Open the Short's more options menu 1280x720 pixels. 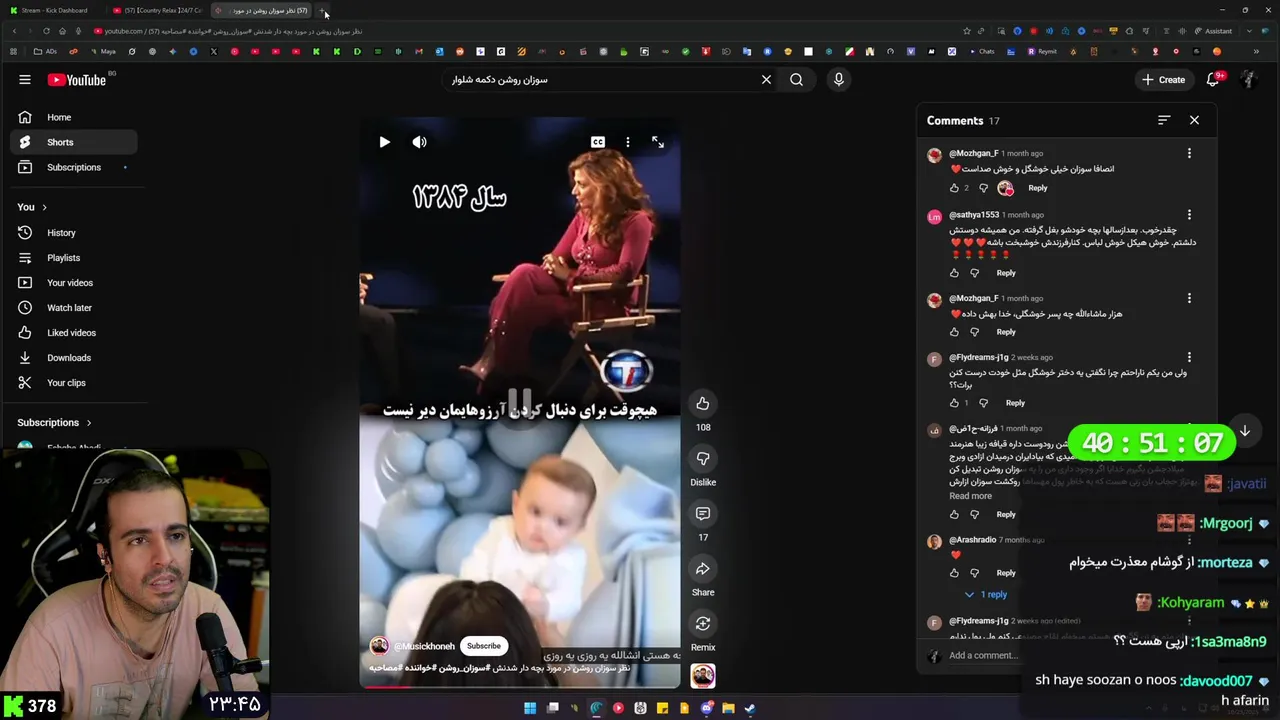[628, 142]
